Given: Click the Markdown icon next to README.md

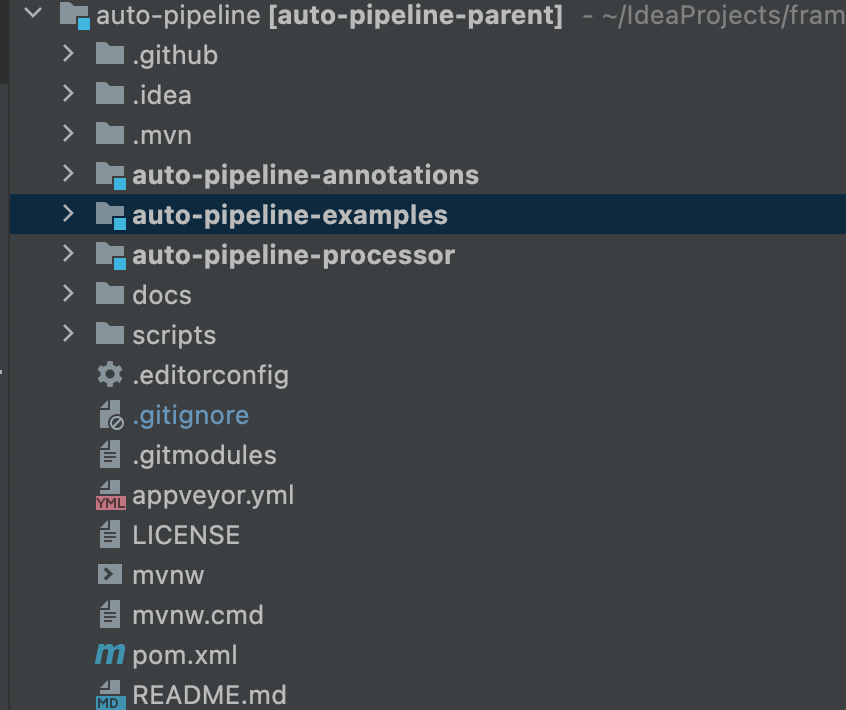Looking at the screenshot, I should pos(110,695).
